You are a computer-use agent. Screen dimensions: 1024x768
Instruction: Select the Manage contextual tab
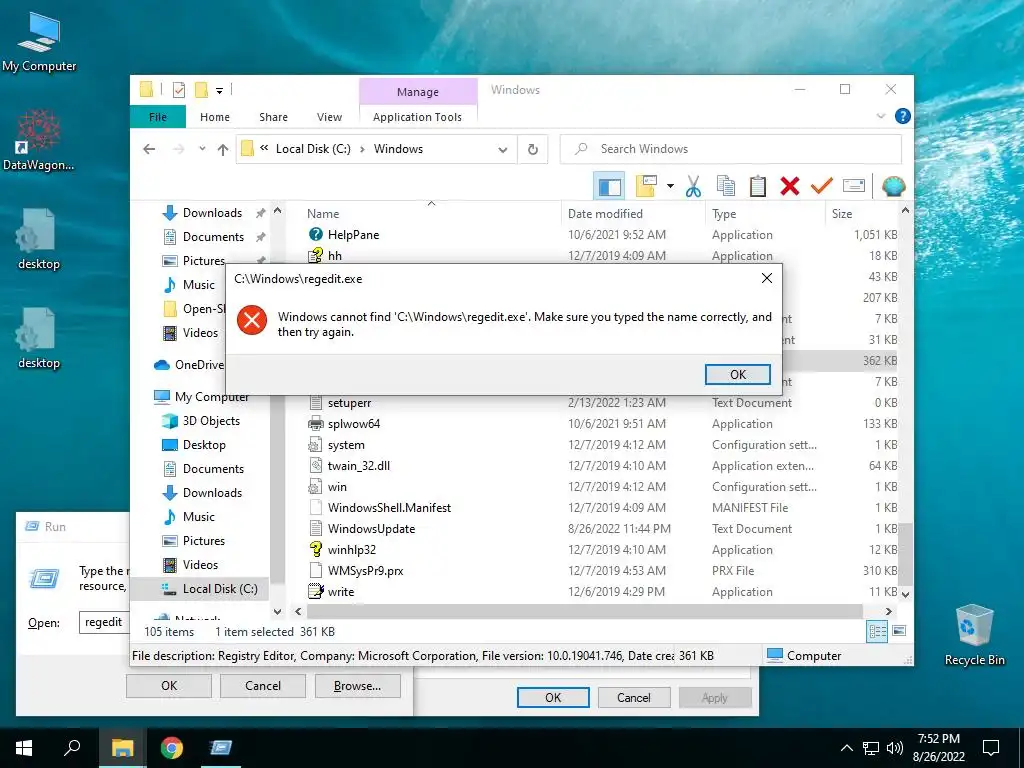coord(418,92)
